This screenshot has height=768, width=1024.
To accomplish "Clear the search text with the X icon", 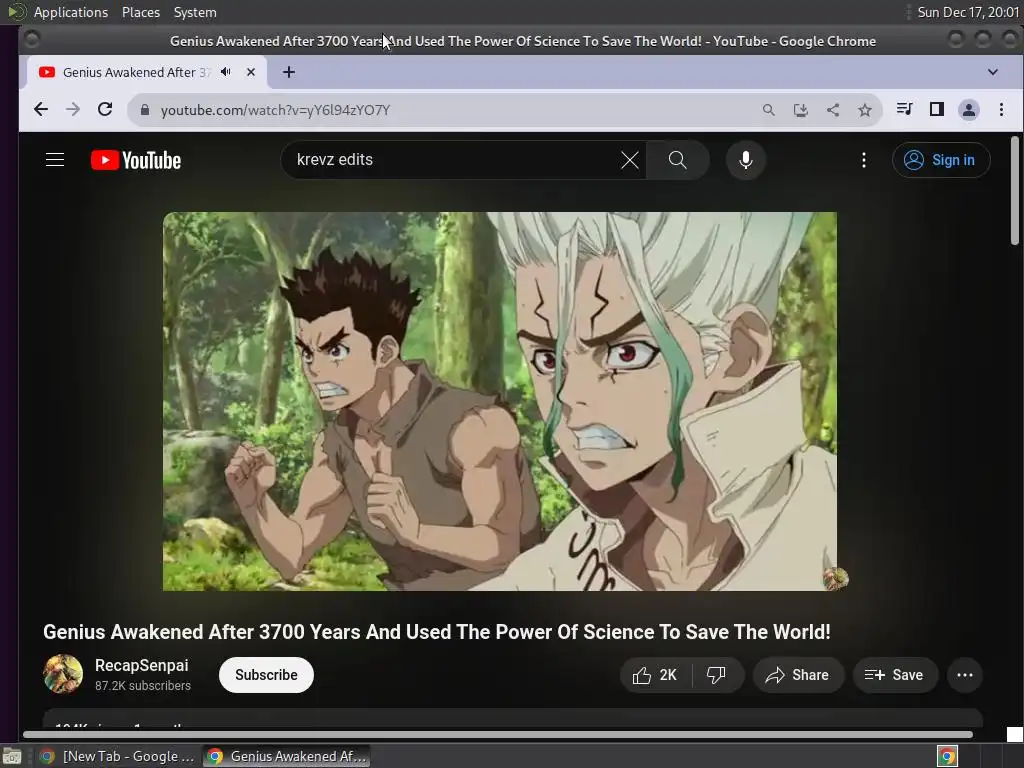I will (x=630, y=160).
